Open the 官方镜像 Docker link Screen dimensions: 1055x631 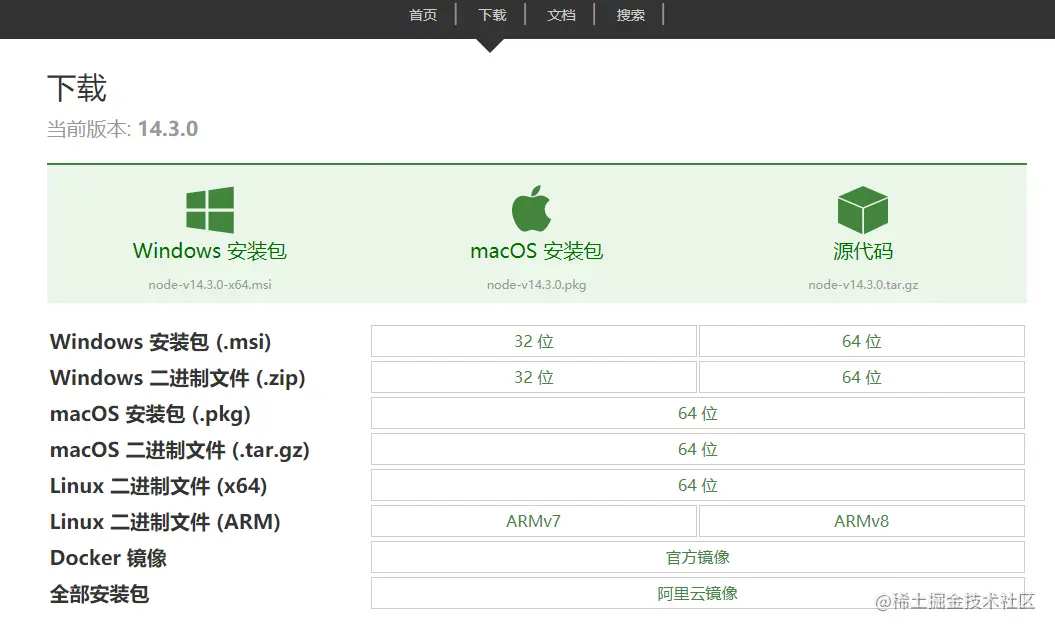(698, 557)
